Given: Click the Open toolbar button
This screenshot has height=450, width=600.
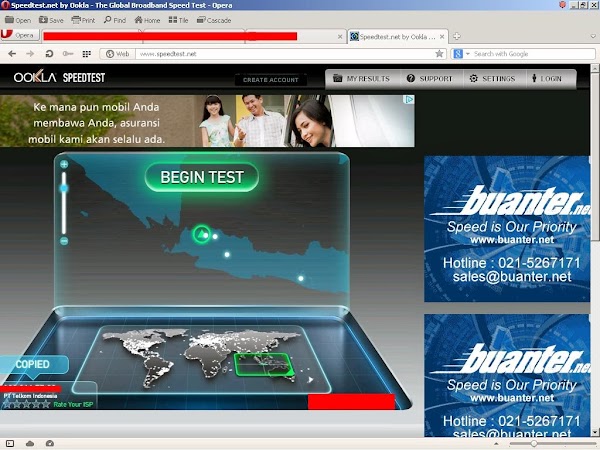Looking at the screenshot, I should coord(18,20).
